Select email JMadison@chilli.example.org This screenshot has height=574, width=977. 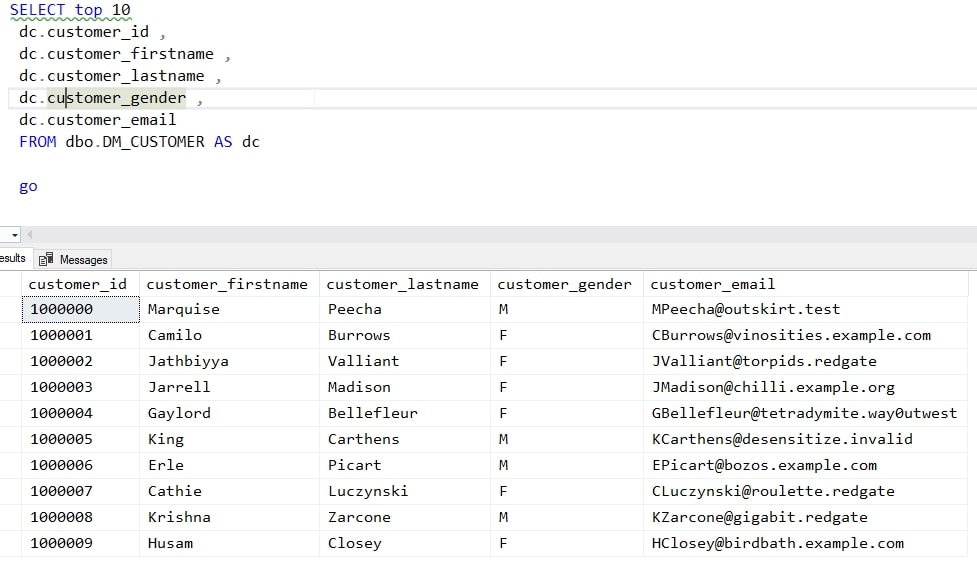point(806,388)
